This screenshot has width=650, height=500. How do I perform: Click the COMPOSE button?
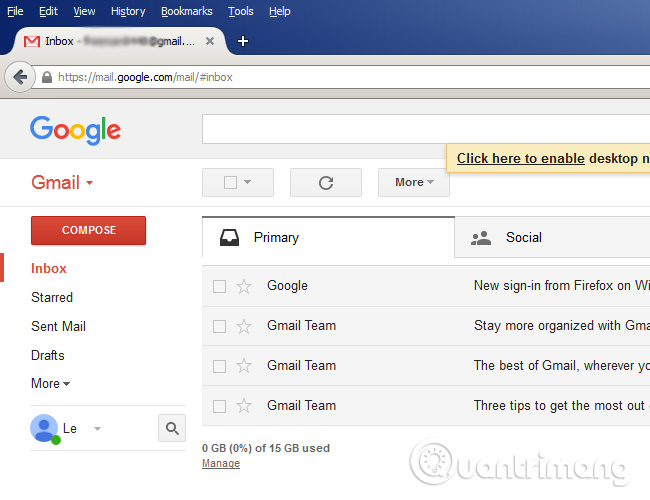tap(88, 230)
